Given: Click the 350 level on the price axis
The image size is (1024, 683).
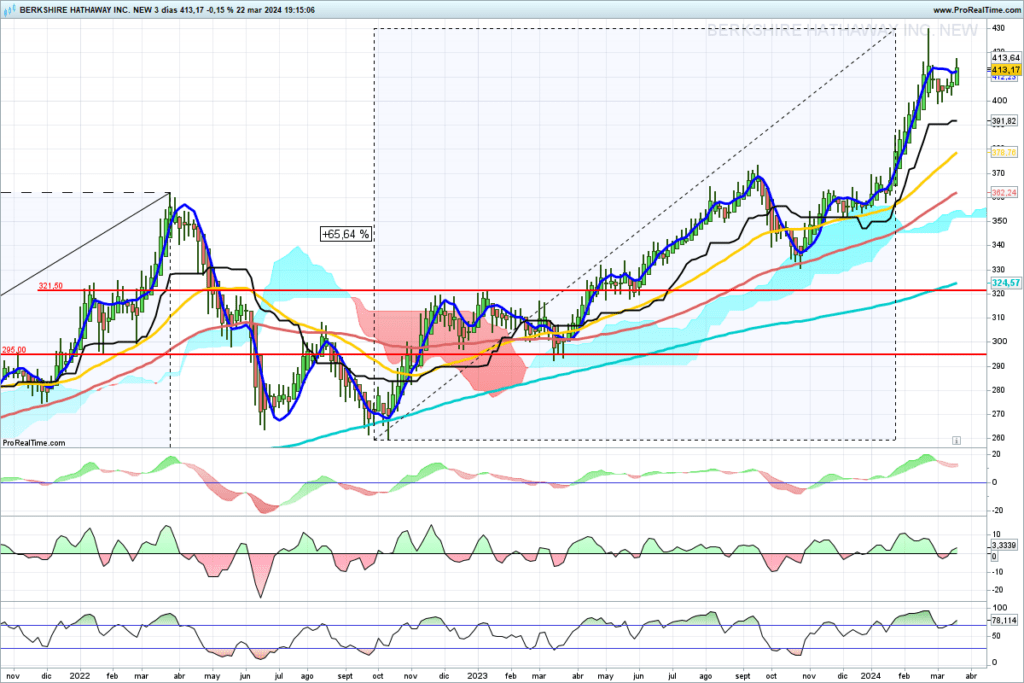Looking at the screenshot, I should [999, 221].
